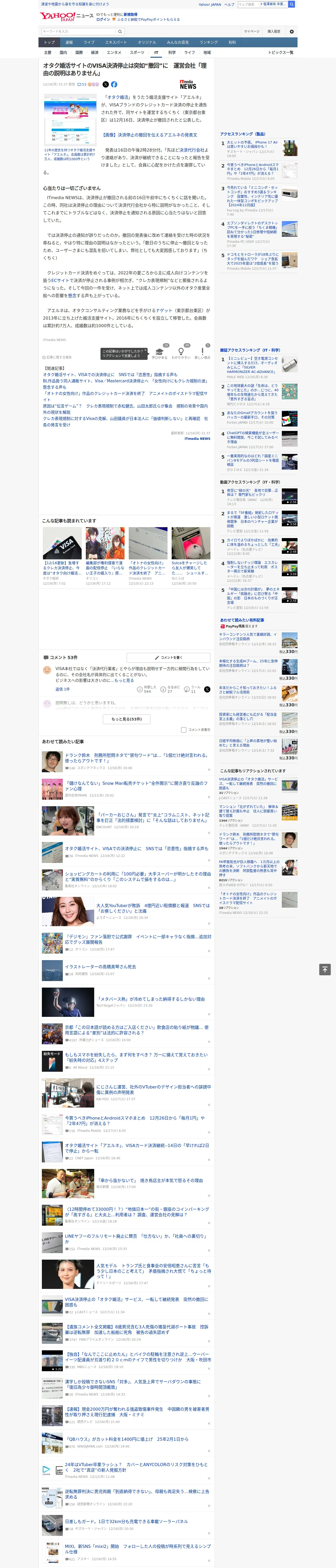Click the orange cart icon for ふるさと納税
Image resolution: width=336 pixels, height=1568 pixels.
coord(114,20)
